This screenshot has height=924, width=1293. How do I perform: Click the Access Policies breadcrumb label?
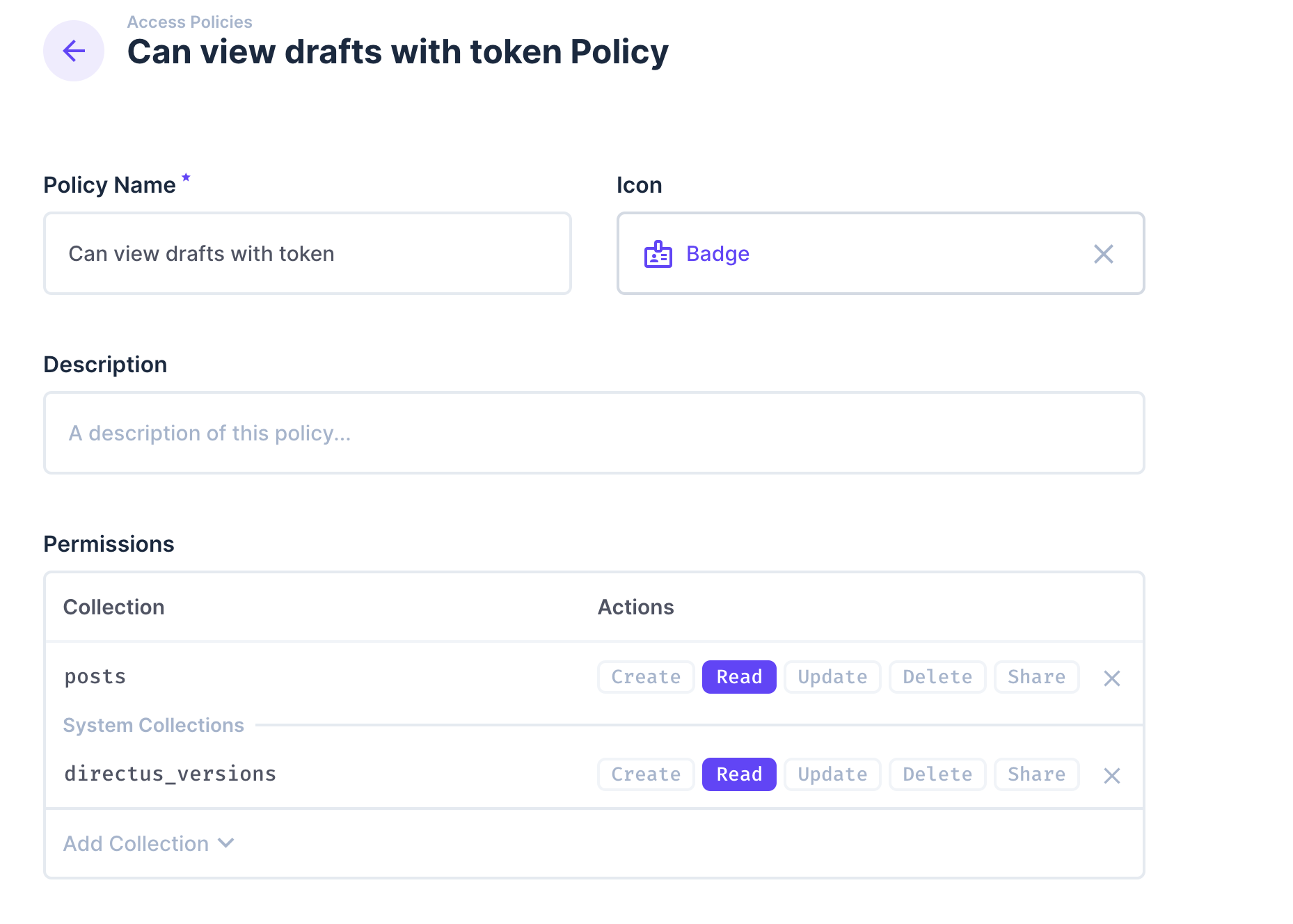pos(189,22)
